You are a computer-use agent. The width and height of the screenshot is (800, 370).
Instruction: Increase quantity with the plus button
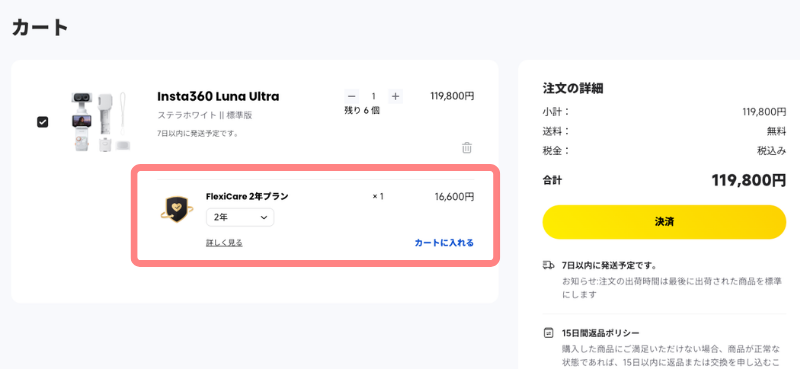point(395,96)
